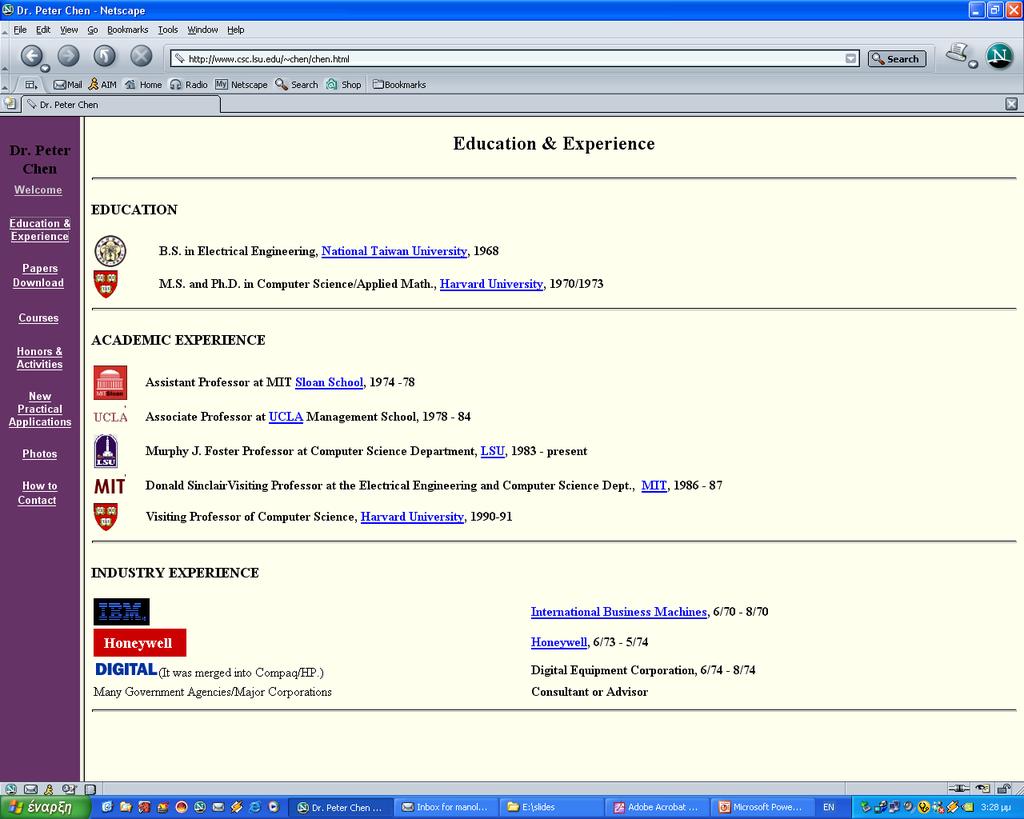Viewport: 1024px width, 819px height.
Task: Click Home in the personal toolbar
Action: coord(143,85)
